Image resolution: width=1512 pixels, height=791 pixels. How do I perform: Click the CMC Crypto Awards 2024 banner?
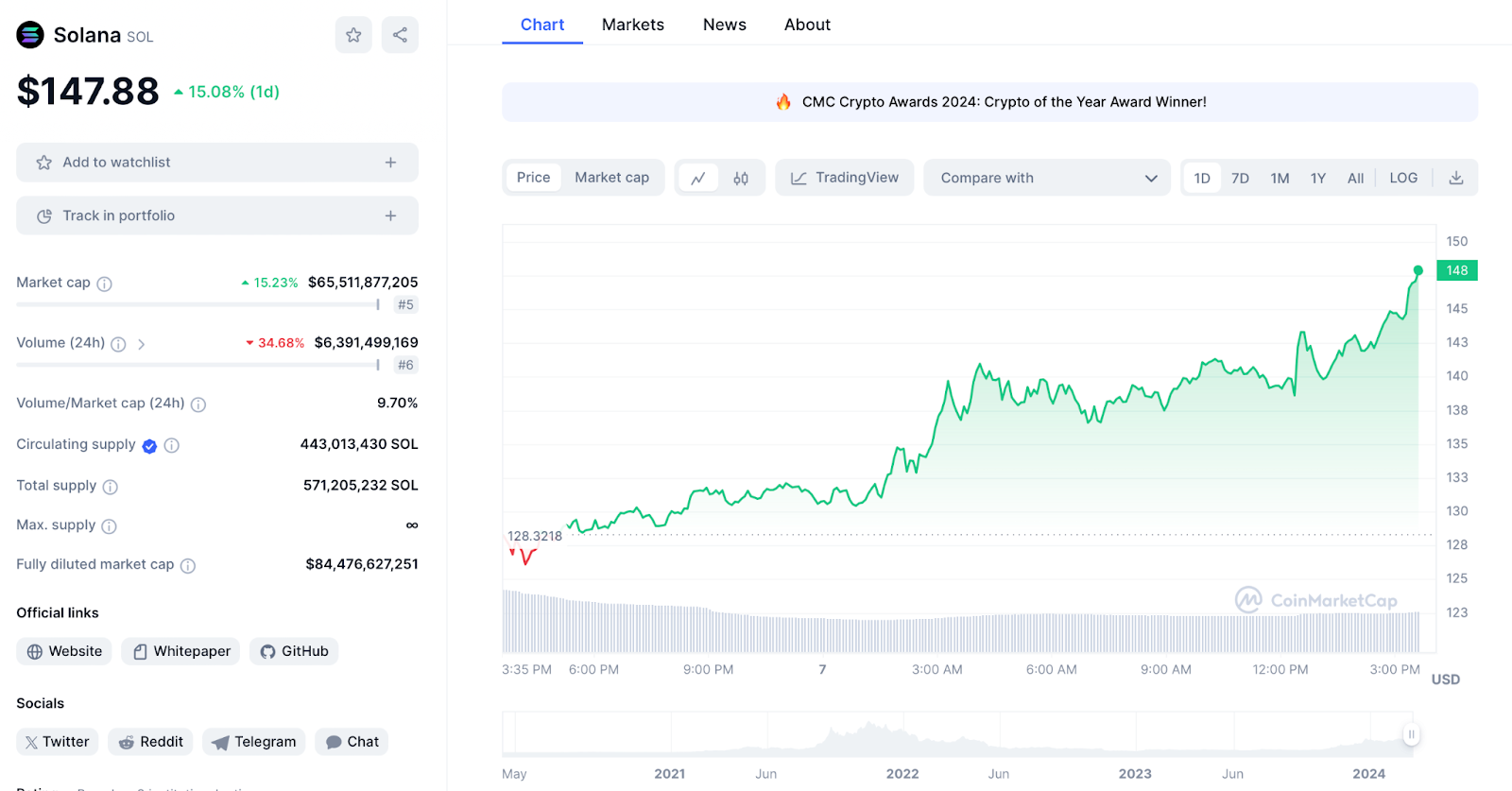point(990,102)
